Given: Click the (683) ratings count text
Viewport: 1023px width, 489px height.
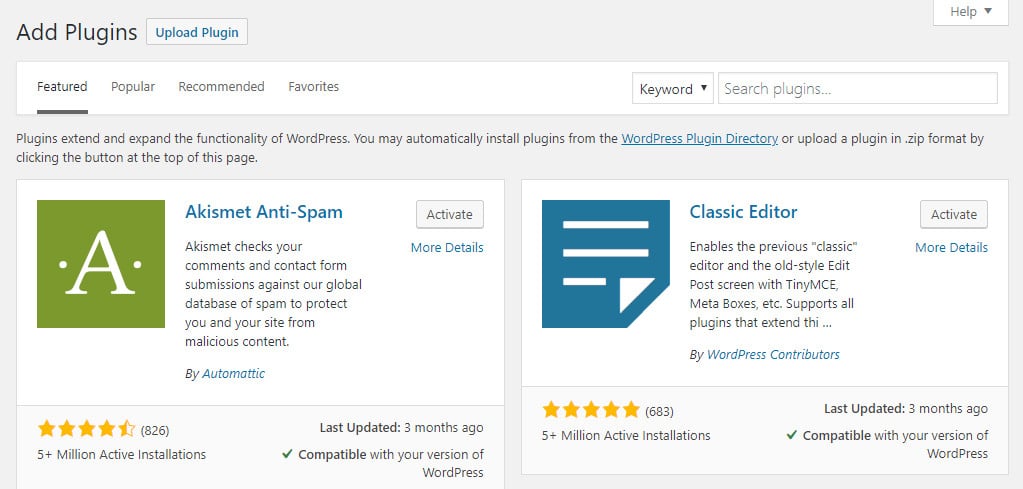Looking at the screenshot, I should click(x=659, y=411).
